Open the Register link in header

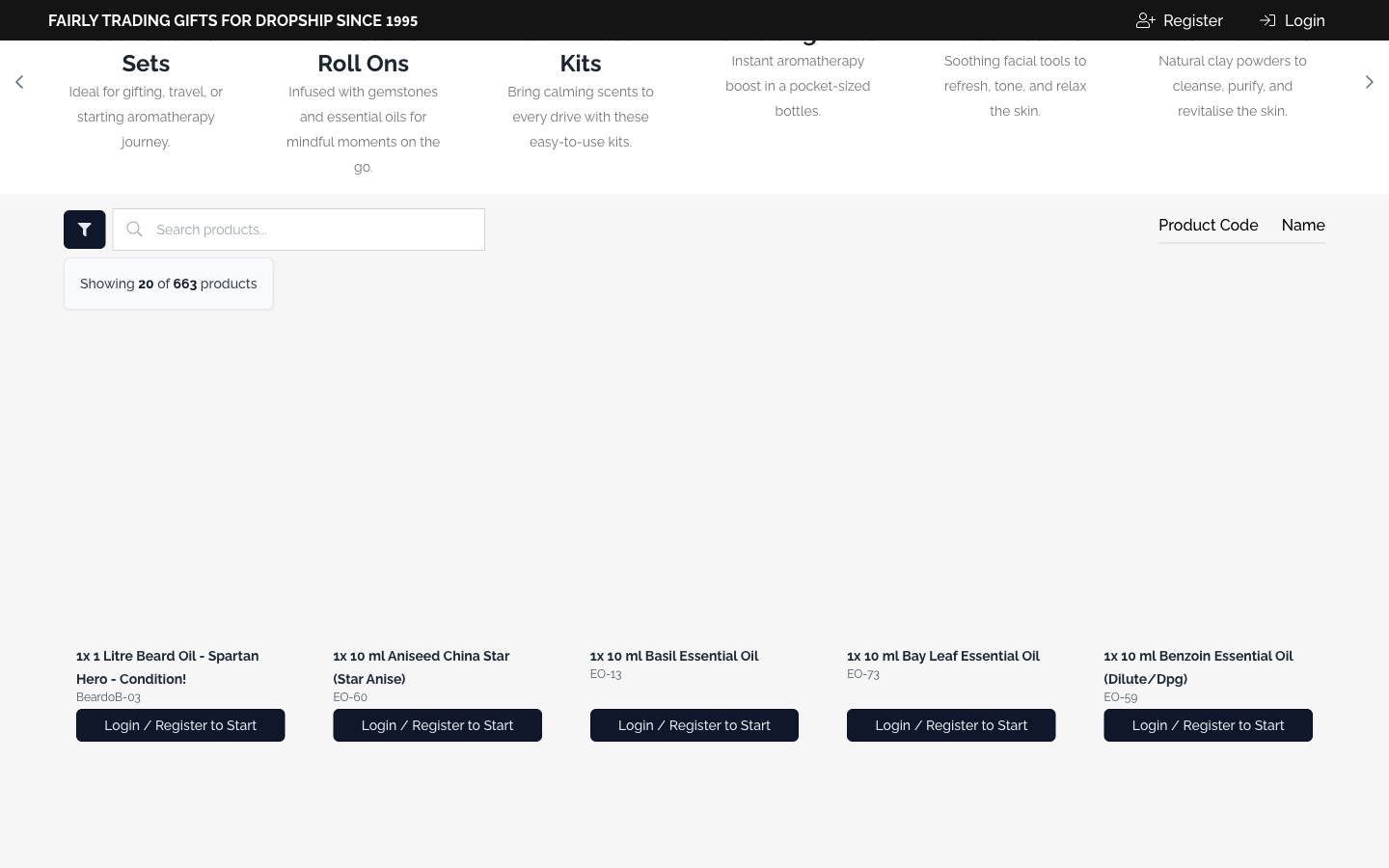(x=1192, y=20)
